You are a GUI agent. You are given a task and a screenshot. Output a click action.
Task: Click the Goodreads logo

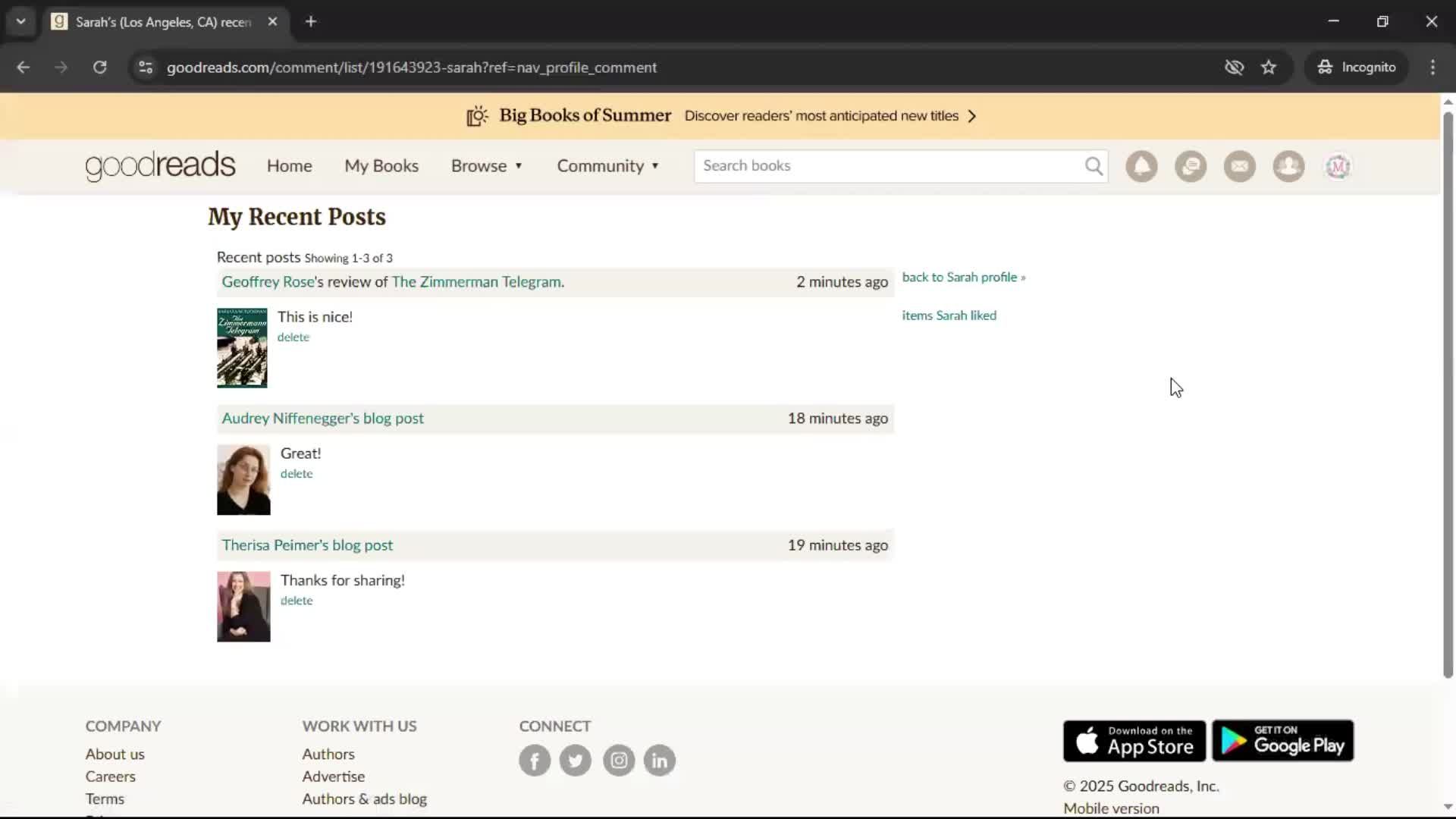160,166
